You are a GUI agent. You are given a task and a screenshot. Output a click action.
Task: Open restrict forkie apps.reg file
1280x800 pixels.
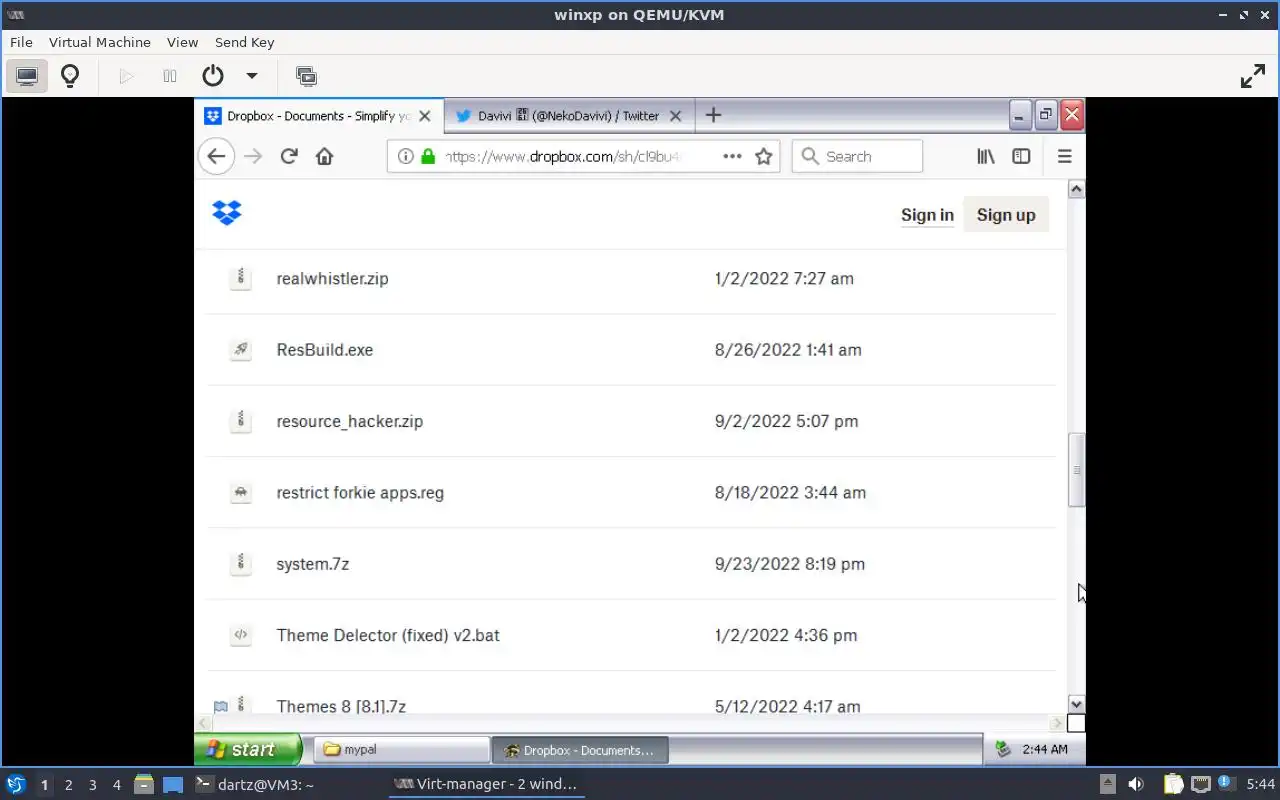pyautogui.click(x=360, y=493)
